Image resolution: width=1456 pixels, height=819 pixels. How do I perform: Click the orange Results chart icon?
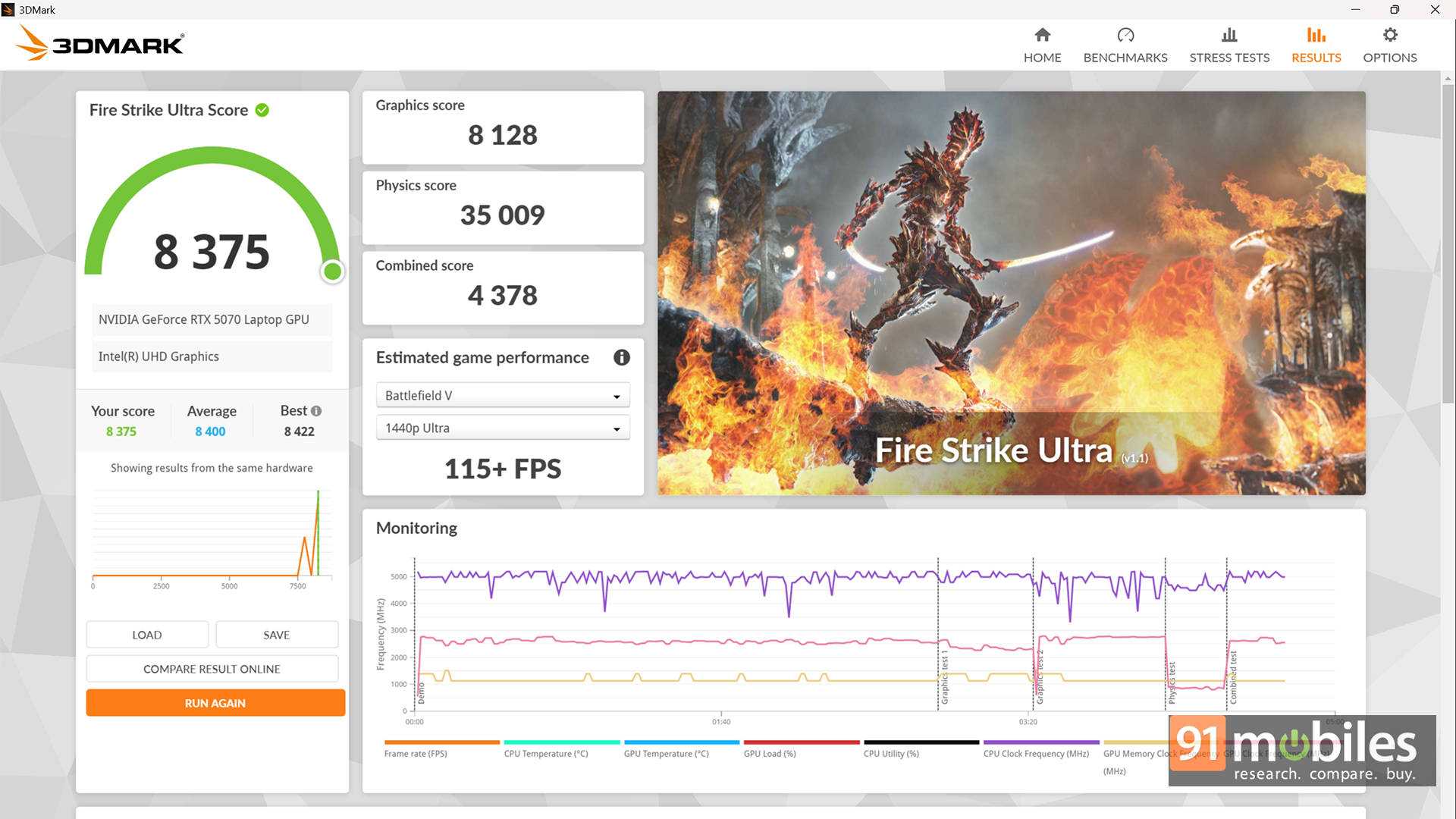[1316, 35]
